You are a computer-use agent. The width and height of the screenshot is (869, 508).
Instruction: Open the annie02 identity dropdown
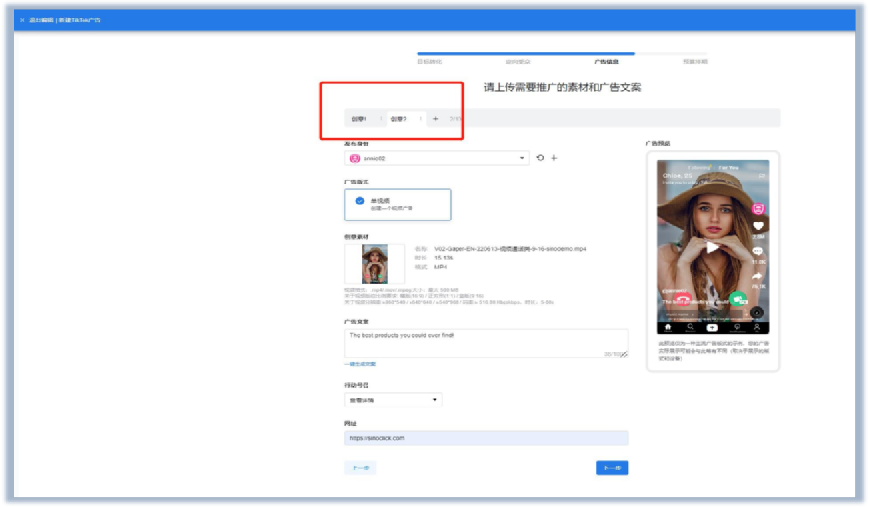click(x=437, y=158)
